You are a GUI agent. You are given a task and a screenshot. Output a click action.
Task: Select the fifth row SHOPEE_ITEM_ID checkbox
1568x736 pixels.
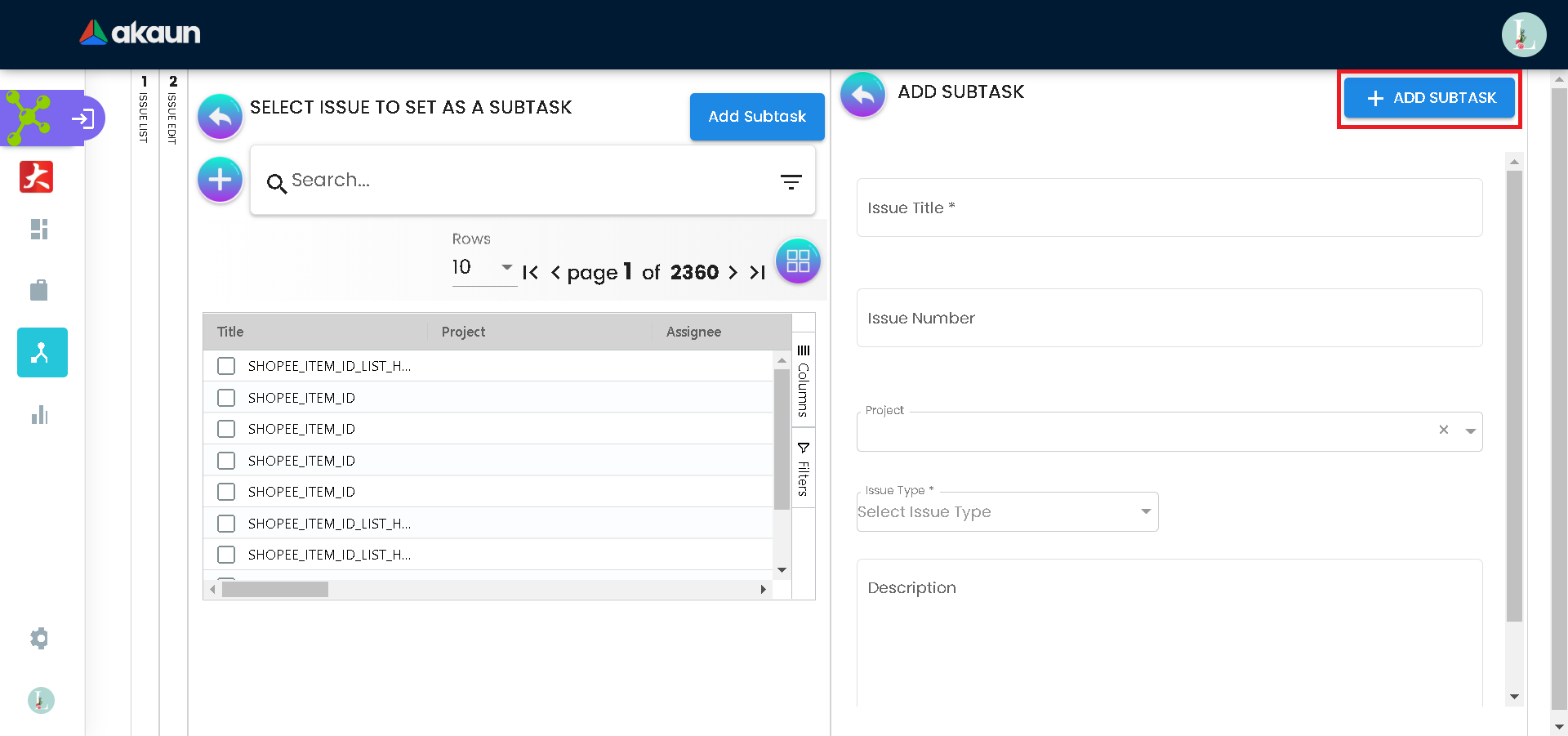226,492
